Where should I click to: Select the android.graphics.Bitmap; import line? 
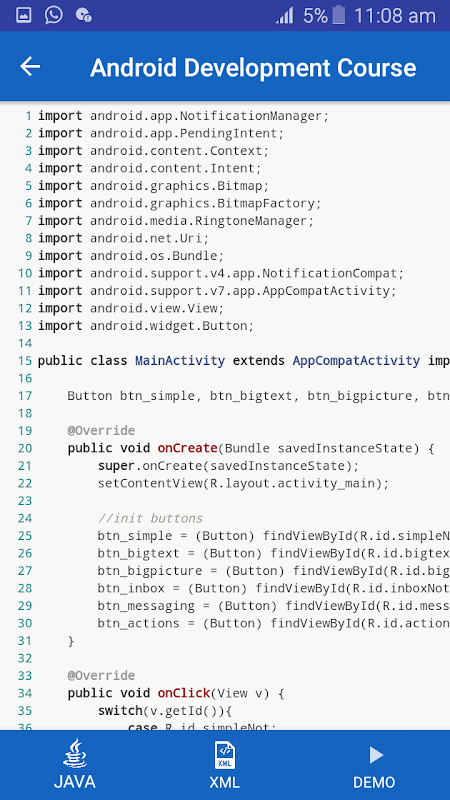click(x=153, y=186)
